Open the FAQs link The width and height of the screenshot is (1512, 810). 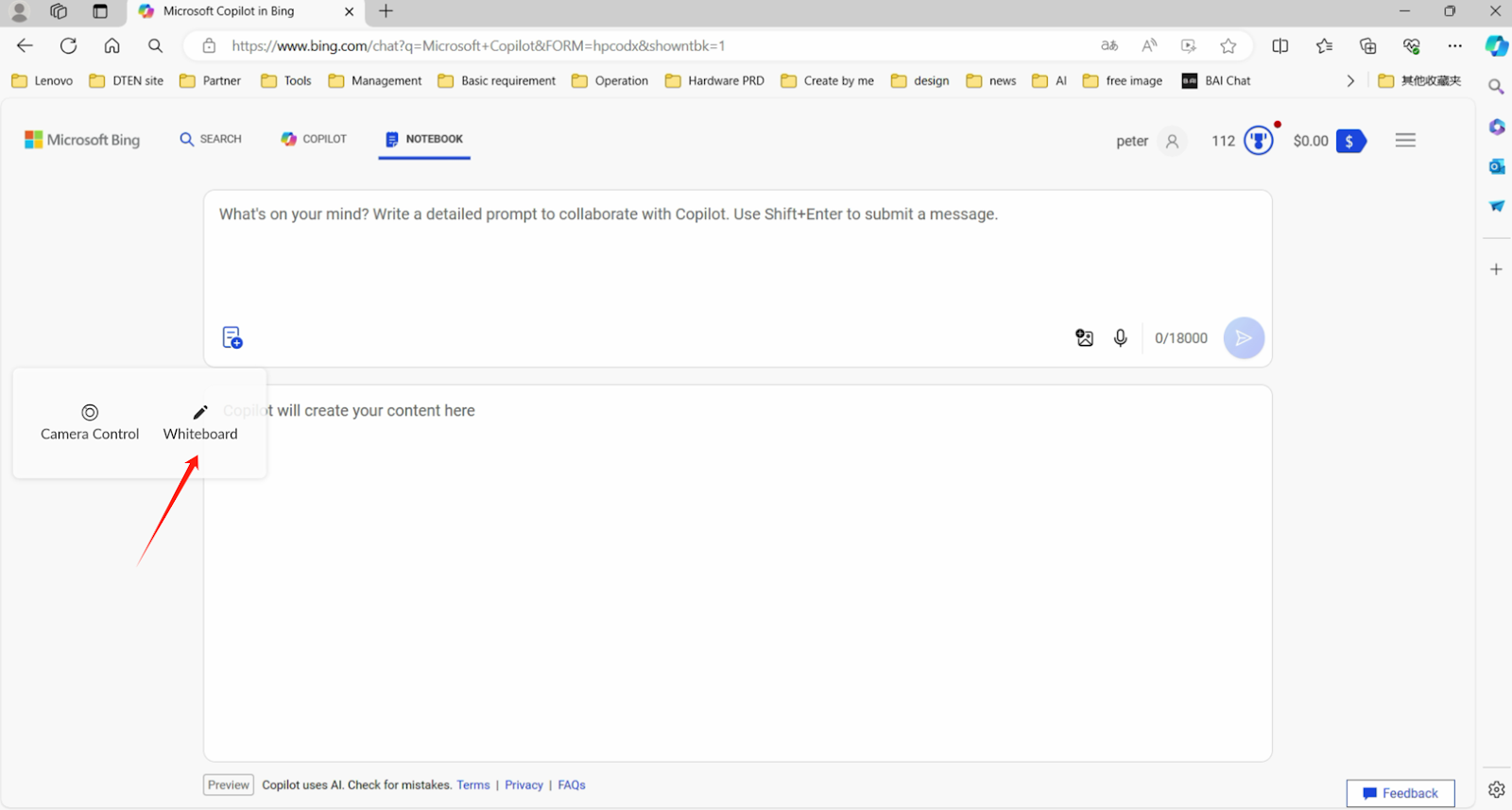[572, 784]
